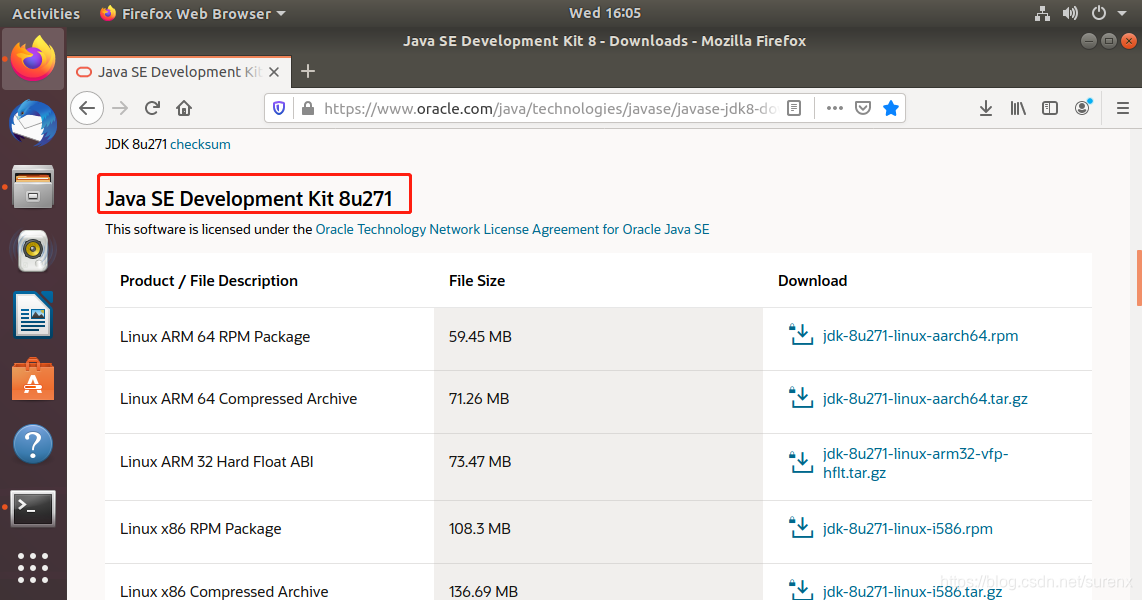Toggle reader view icon in address bar
Image resolution: width=1142 pixels, height=600 pixels.
(x=794, y=108)
